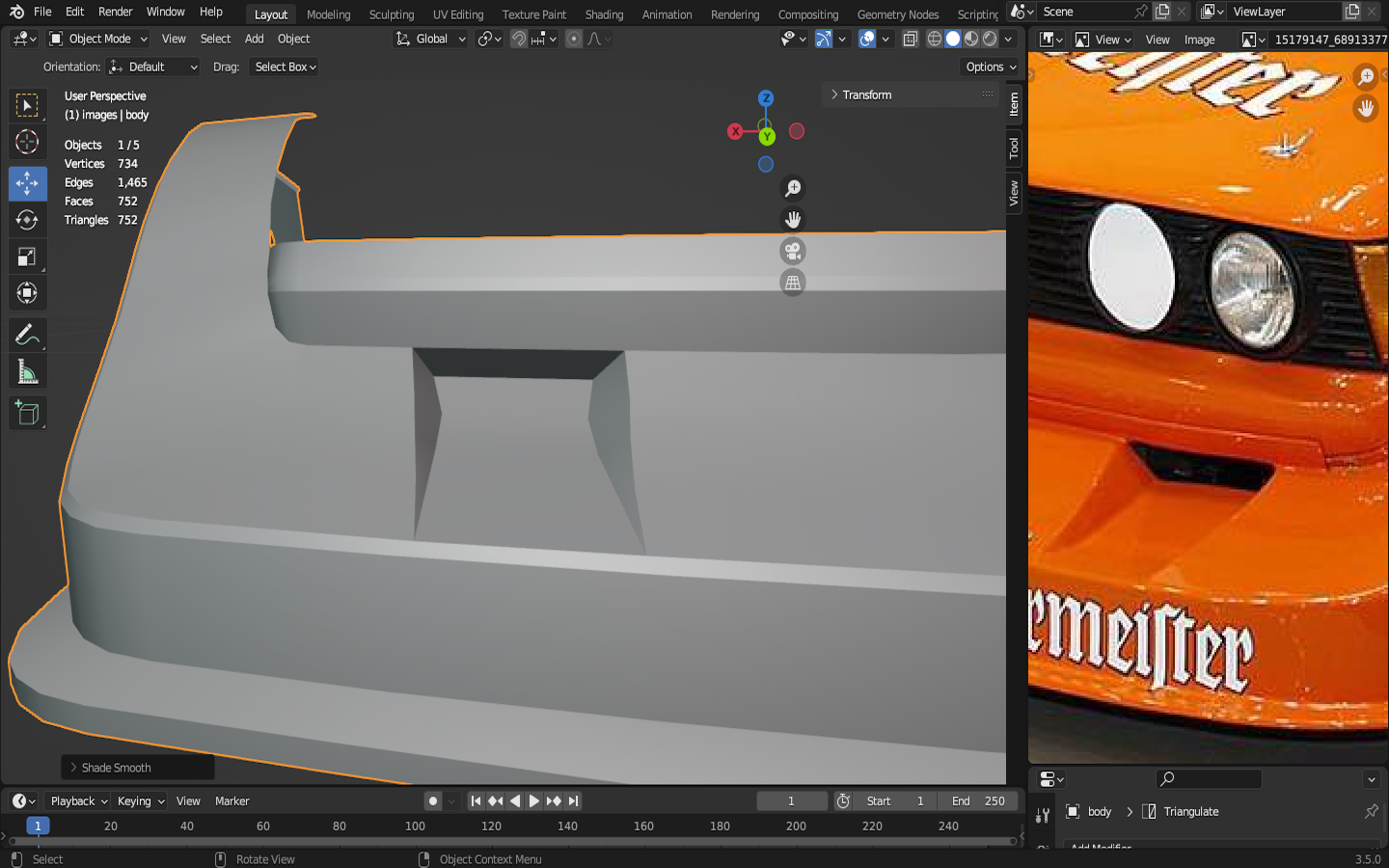Open the File menu
This screenshot has height=868, width=1389.
pyautogui.click(x=42, y=12)
